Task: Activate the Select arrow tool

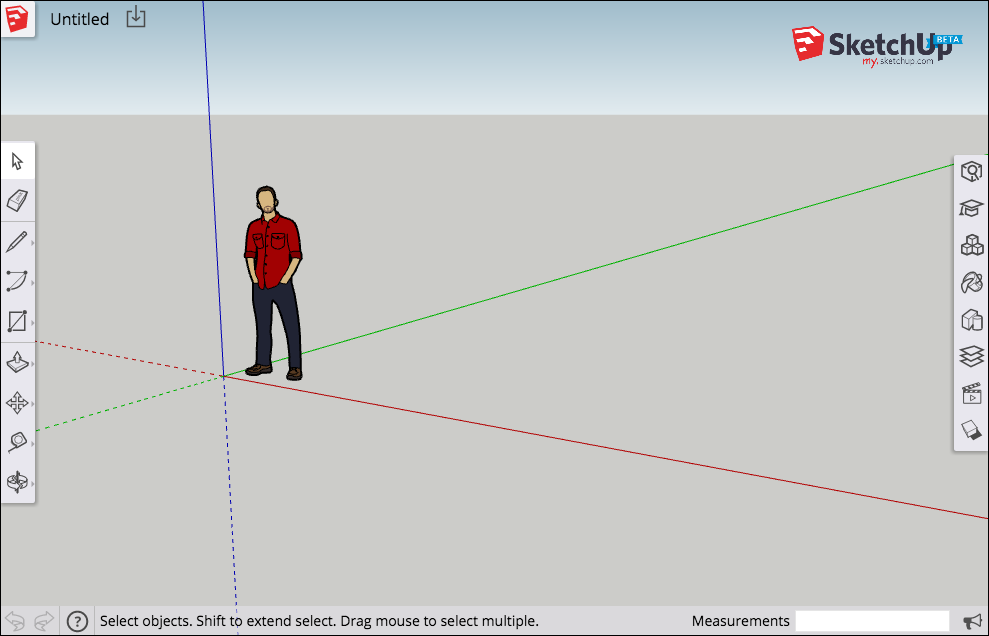Action: (18, 162)
